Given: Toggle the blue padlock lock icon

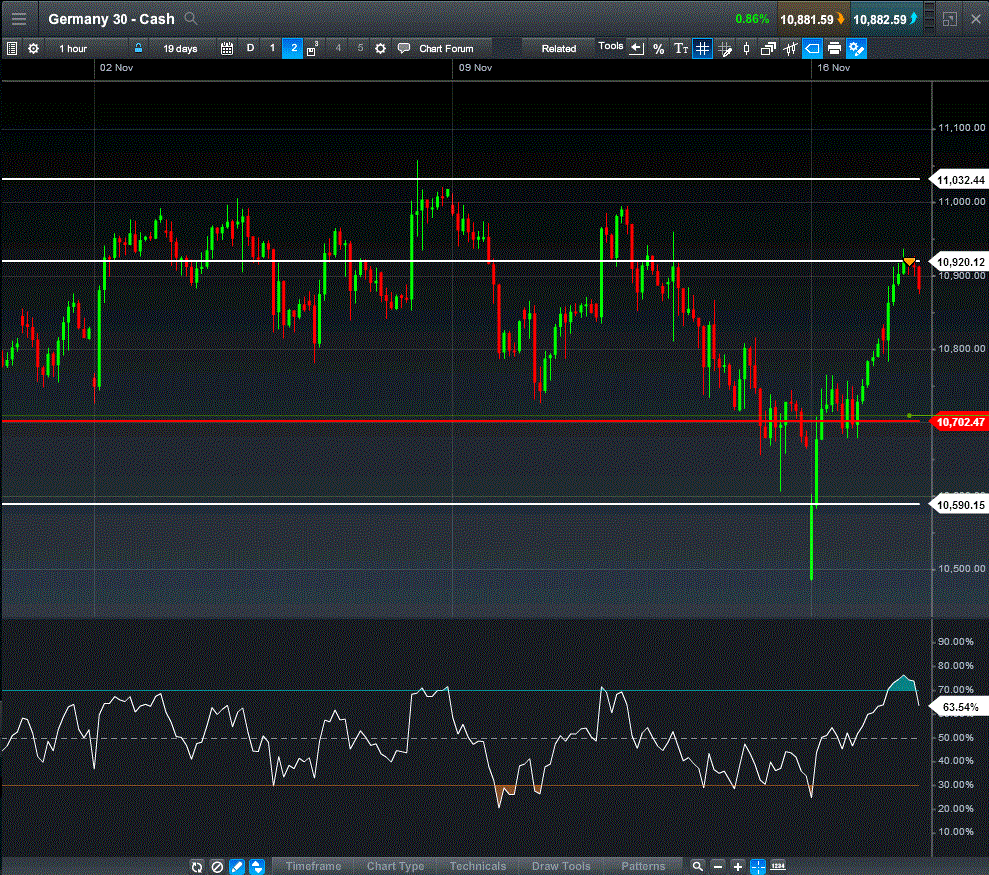Looking at the screenshot, I should coord(138,48).
